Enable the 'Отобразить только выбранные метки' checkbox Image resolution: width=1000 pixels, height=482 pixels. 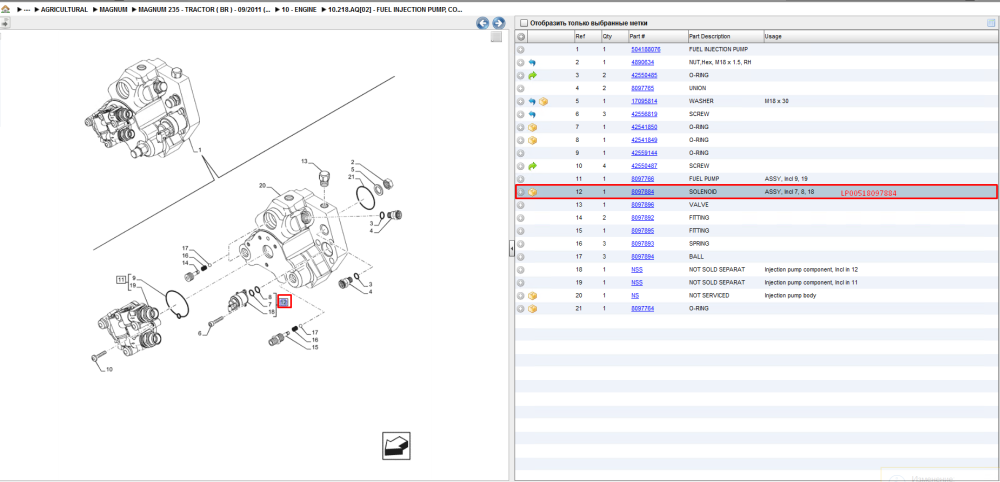[523, 23]
